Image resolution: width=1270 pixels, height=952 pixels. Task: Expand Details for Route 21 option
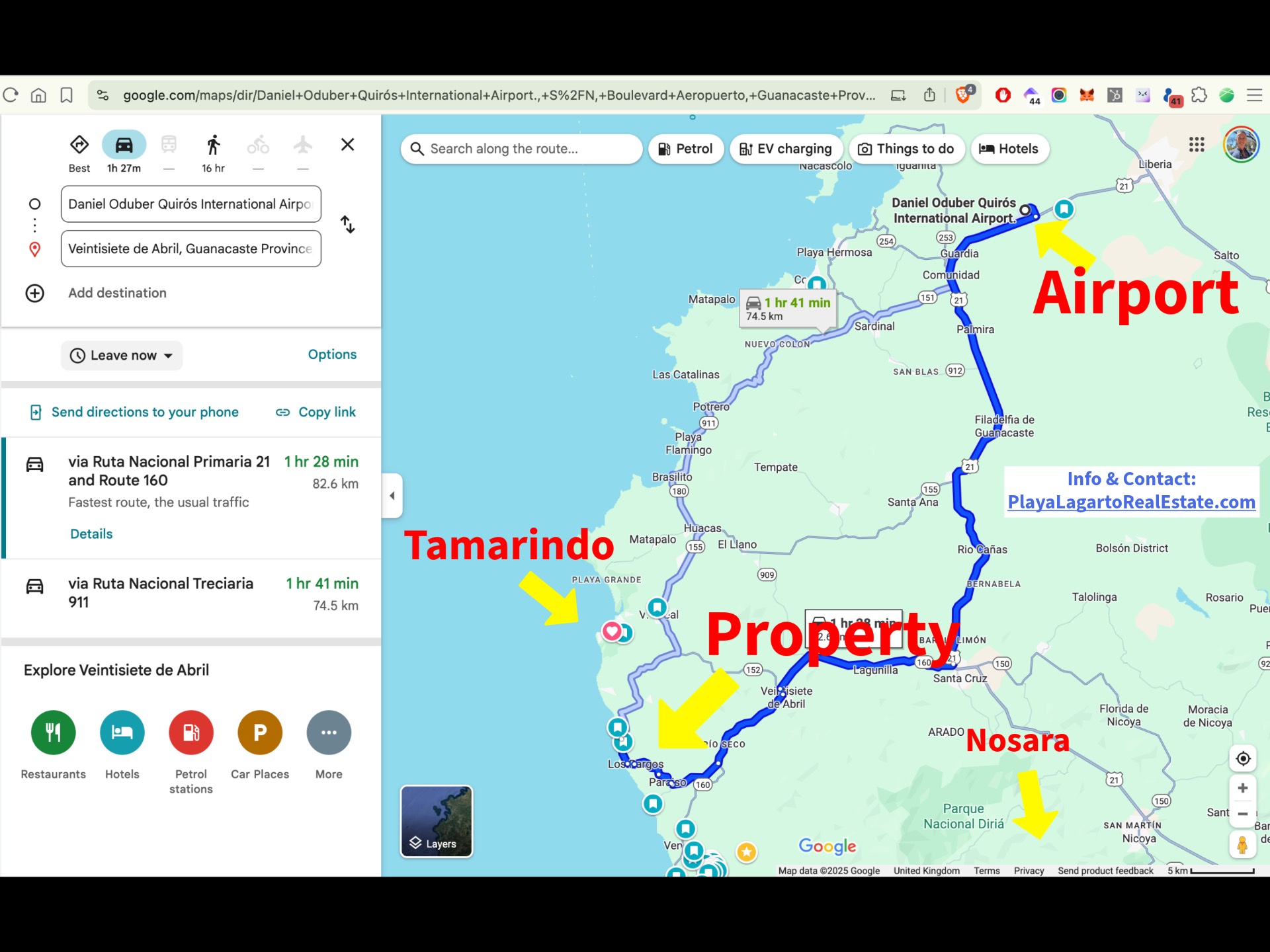tap(91, 534)
